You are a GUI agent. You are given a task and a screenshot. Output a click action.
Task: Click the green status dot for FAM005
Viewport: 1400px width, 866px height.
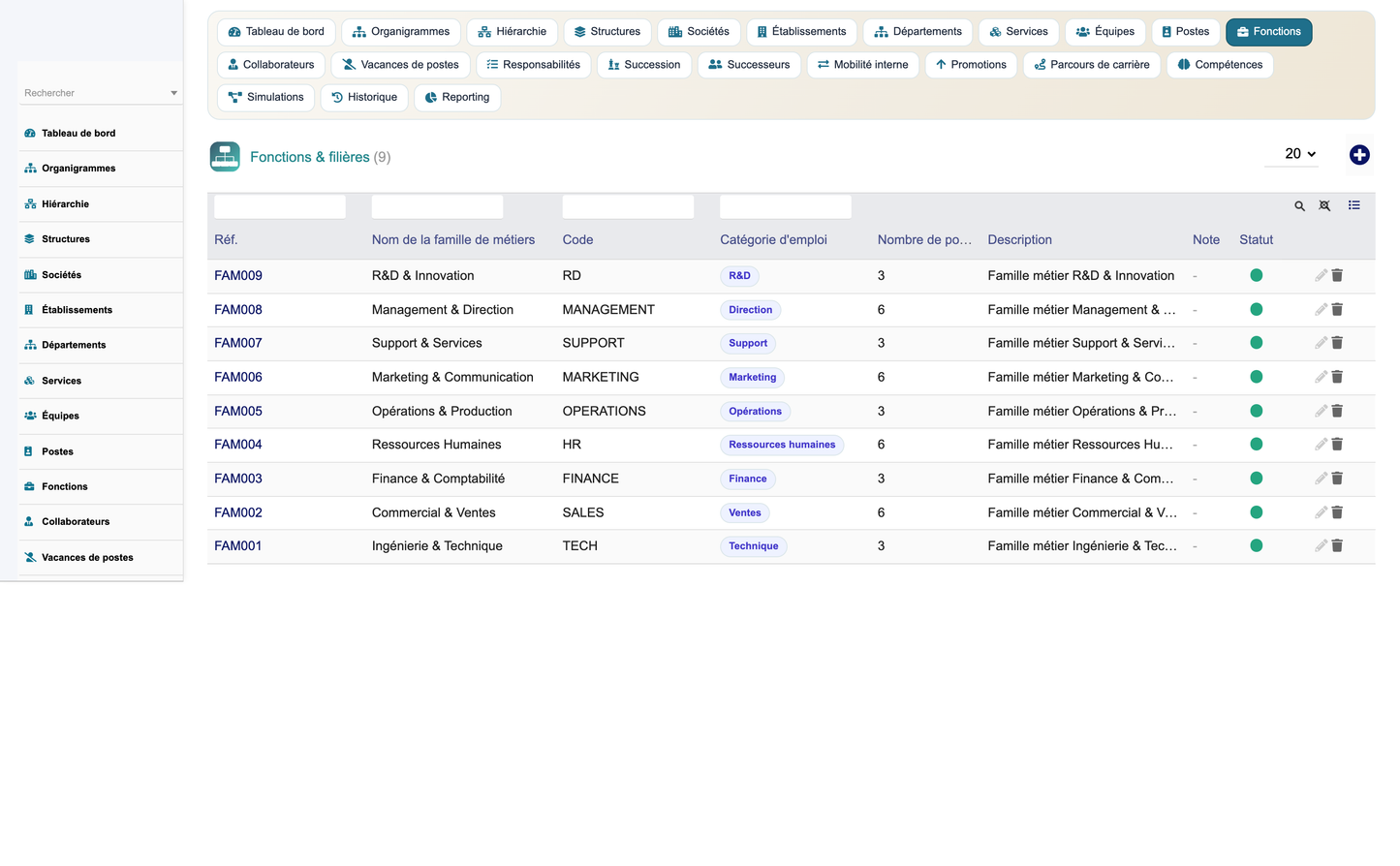point(1257,411)
